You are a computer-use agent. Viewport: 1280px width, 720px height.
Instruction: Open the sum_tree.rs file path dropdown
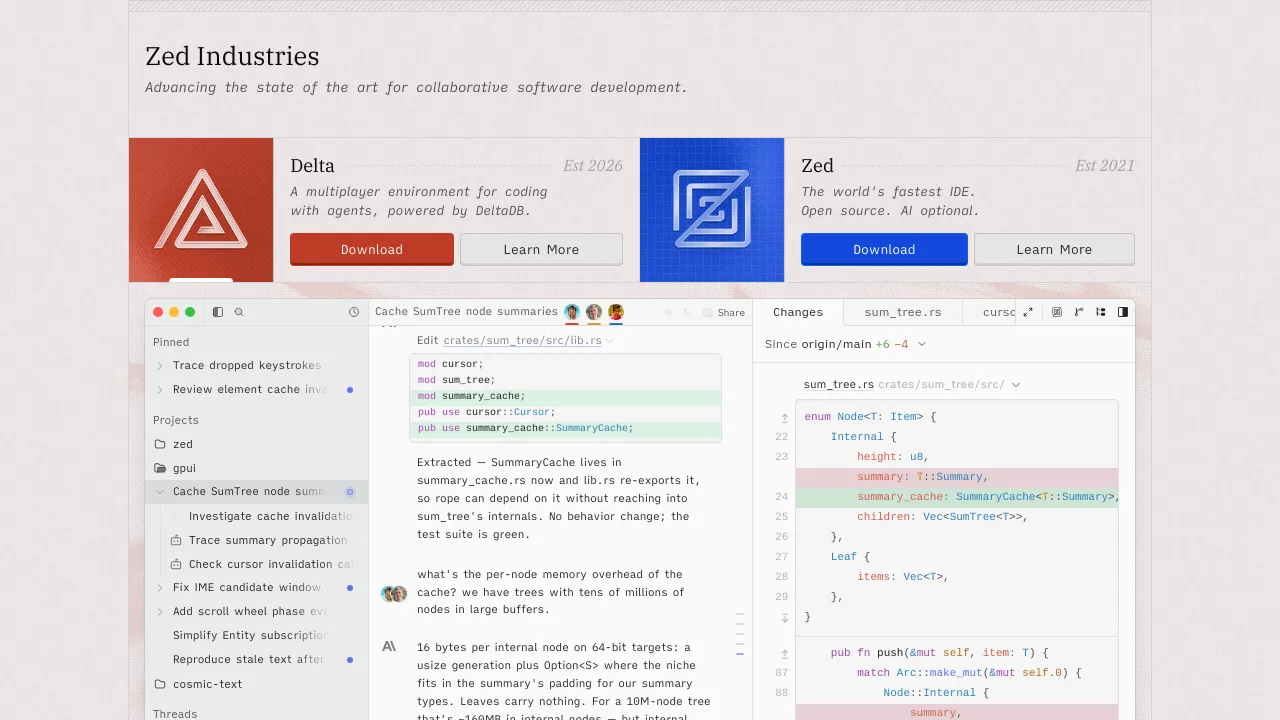point(1016,385)
